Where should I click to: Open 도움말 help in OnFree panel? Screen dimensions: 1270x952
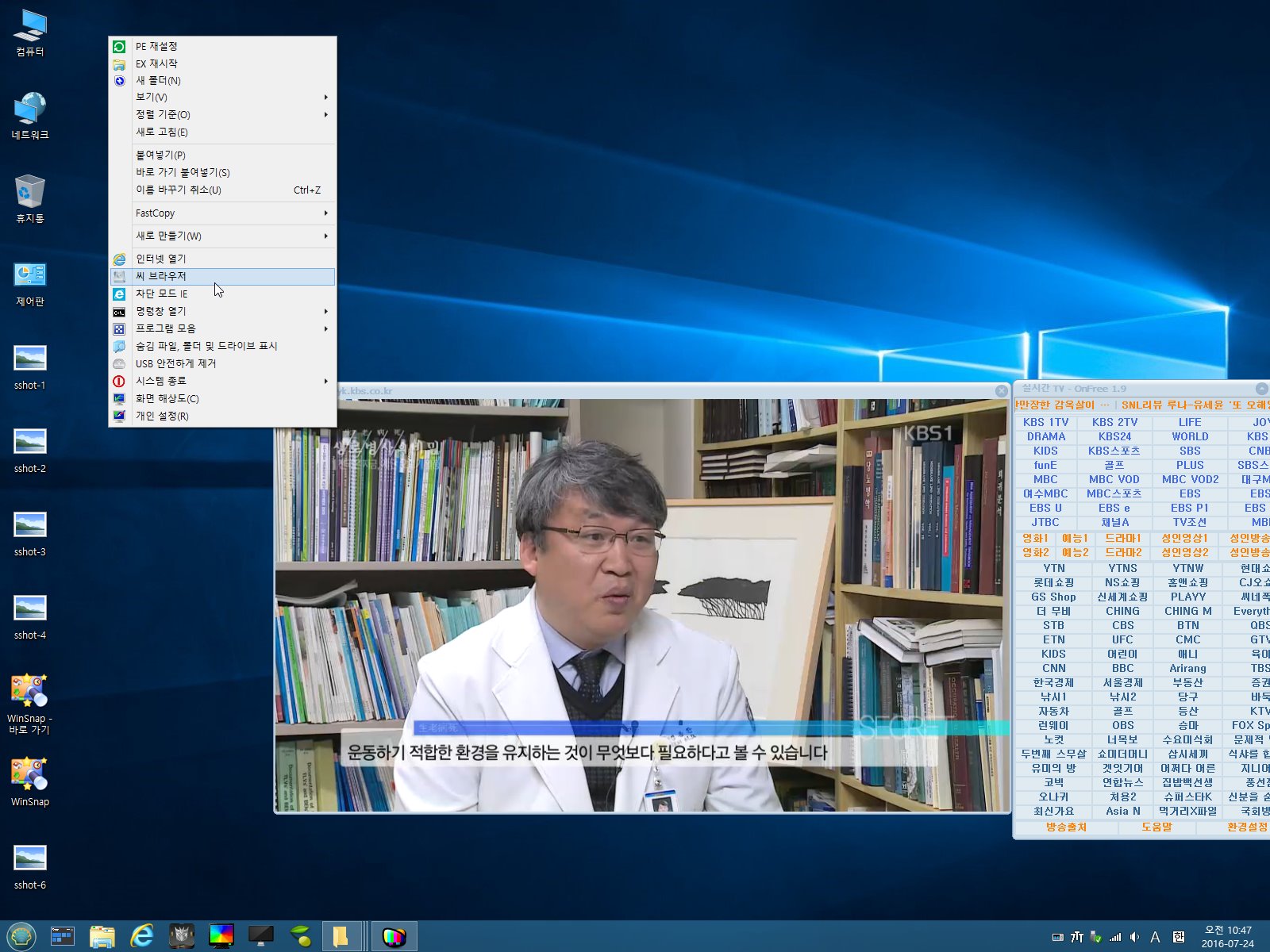1156,827
